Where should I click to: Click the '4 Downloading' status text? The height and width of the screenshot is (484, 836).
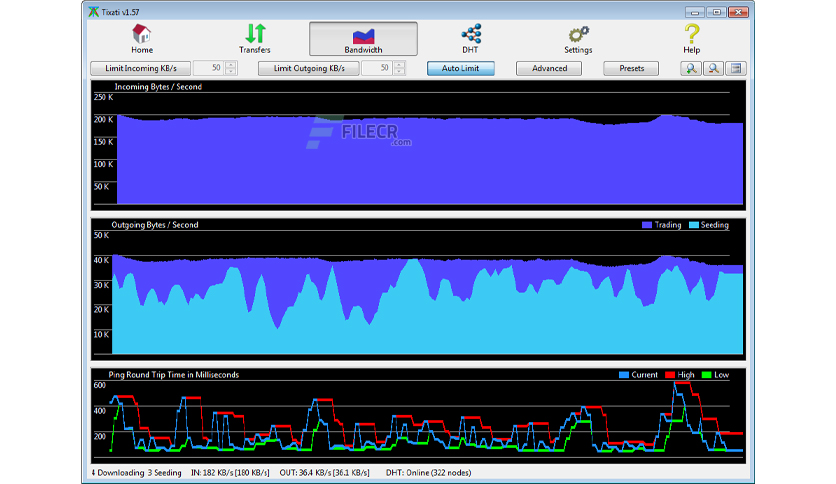(x=118, y=473)
